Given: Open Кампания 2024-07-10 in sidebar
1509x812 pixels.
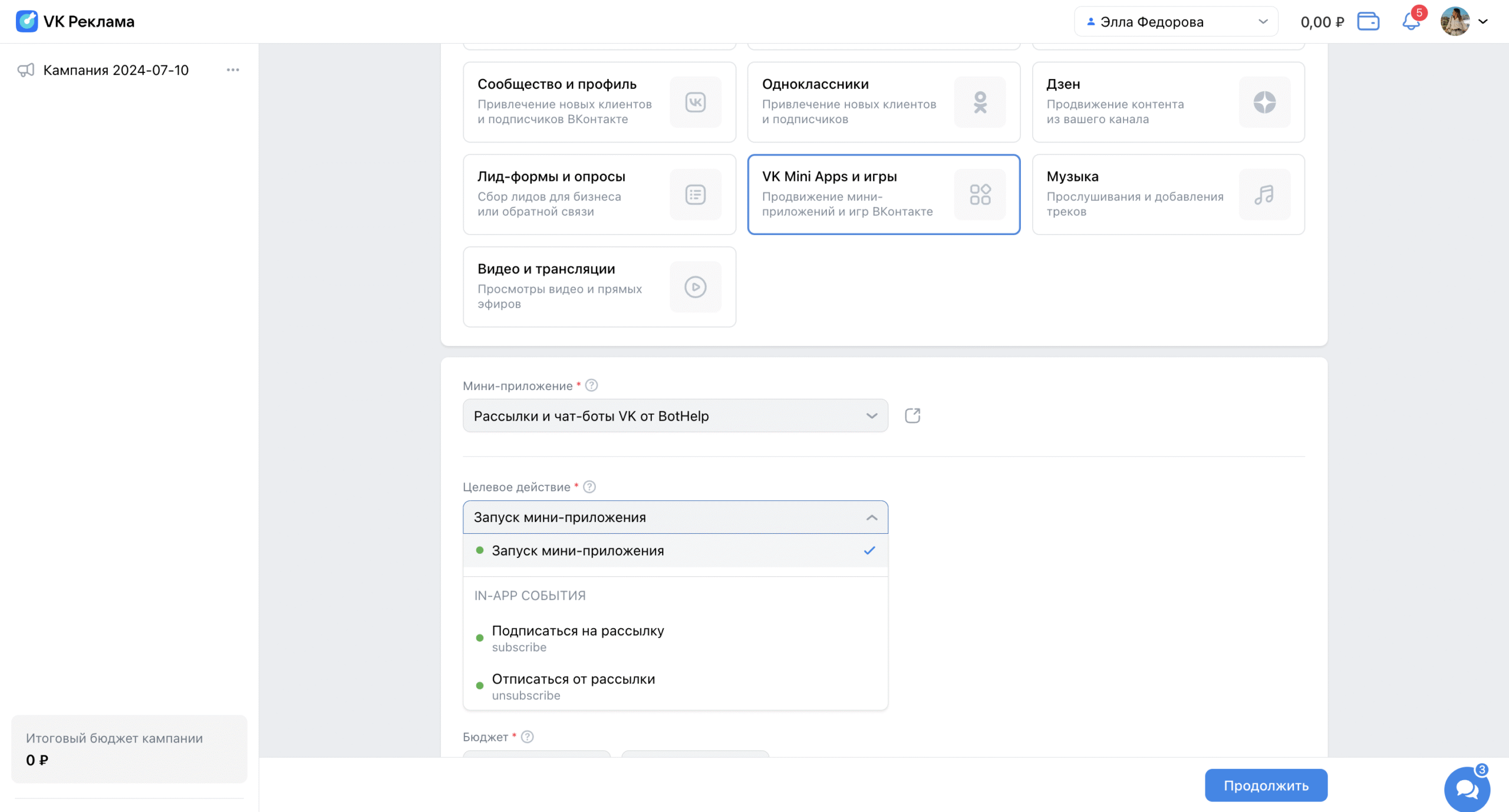Looking at the screenshot, I should (116, 70).
